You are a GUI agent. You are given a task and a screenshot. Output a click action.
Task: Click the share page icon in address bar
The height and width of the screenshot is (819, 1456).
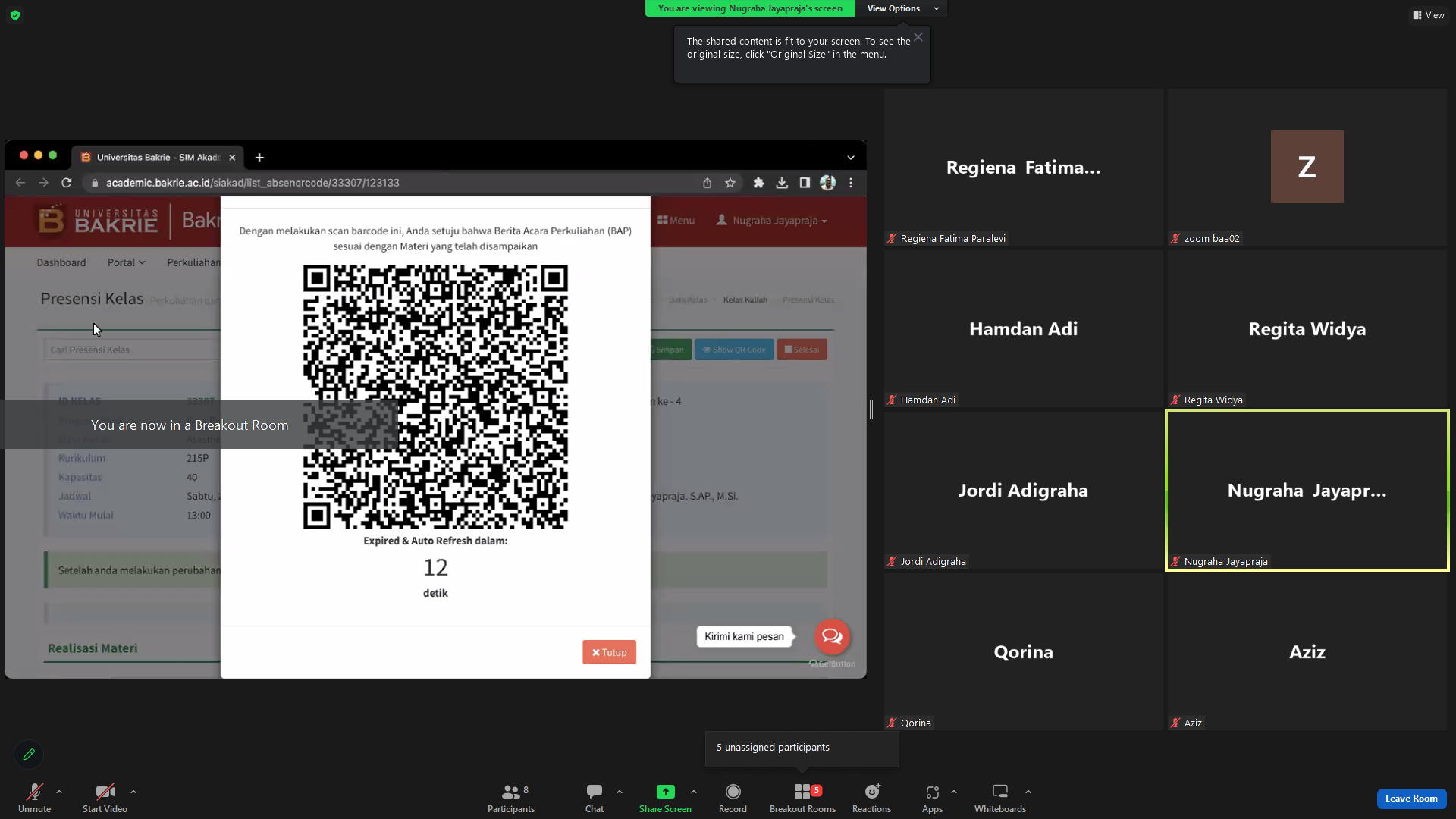click(x=707, y=183)
